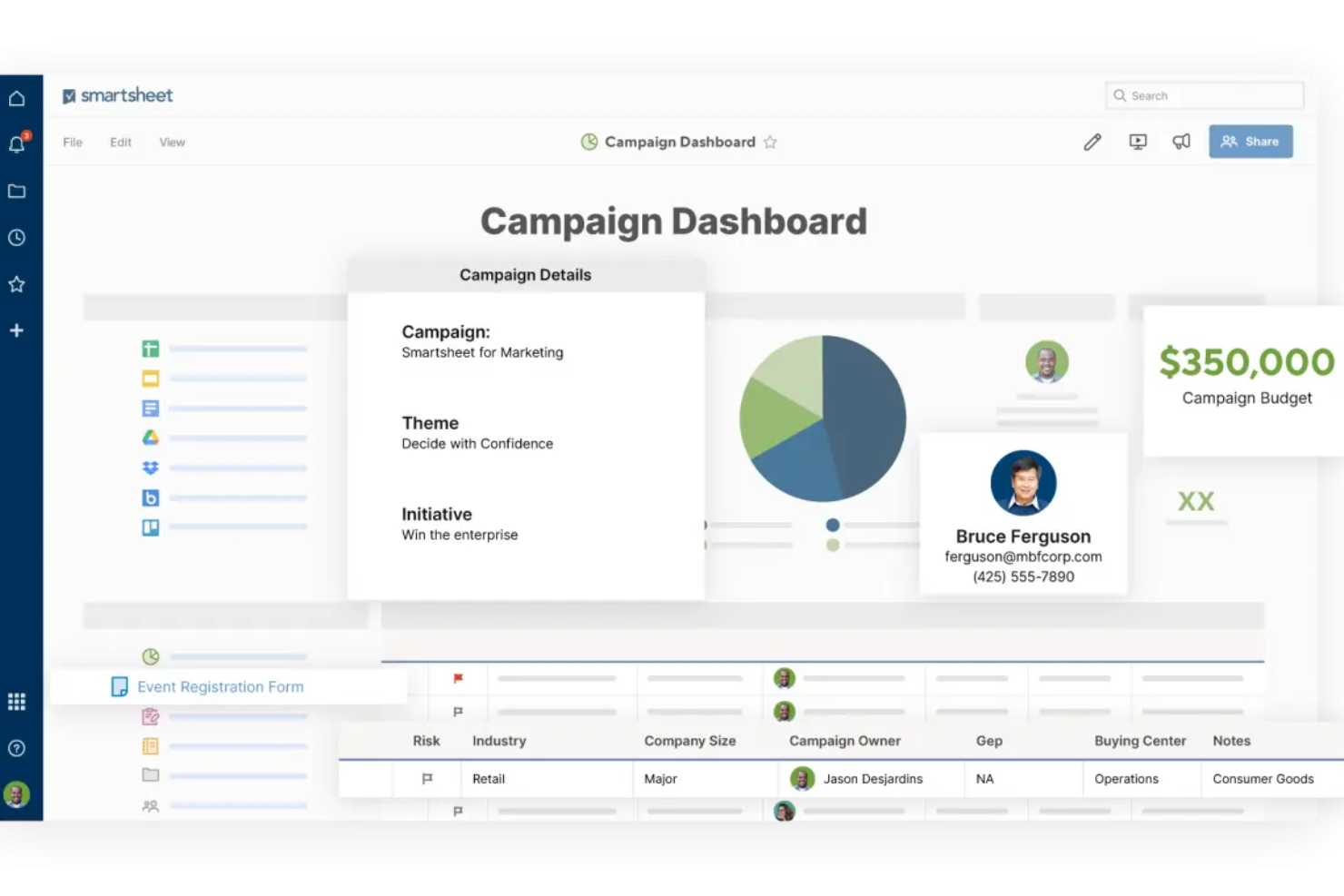The width and height of the screenshot is (1344, 896).
Task: Click the blue legend dot
Action: 833,526
